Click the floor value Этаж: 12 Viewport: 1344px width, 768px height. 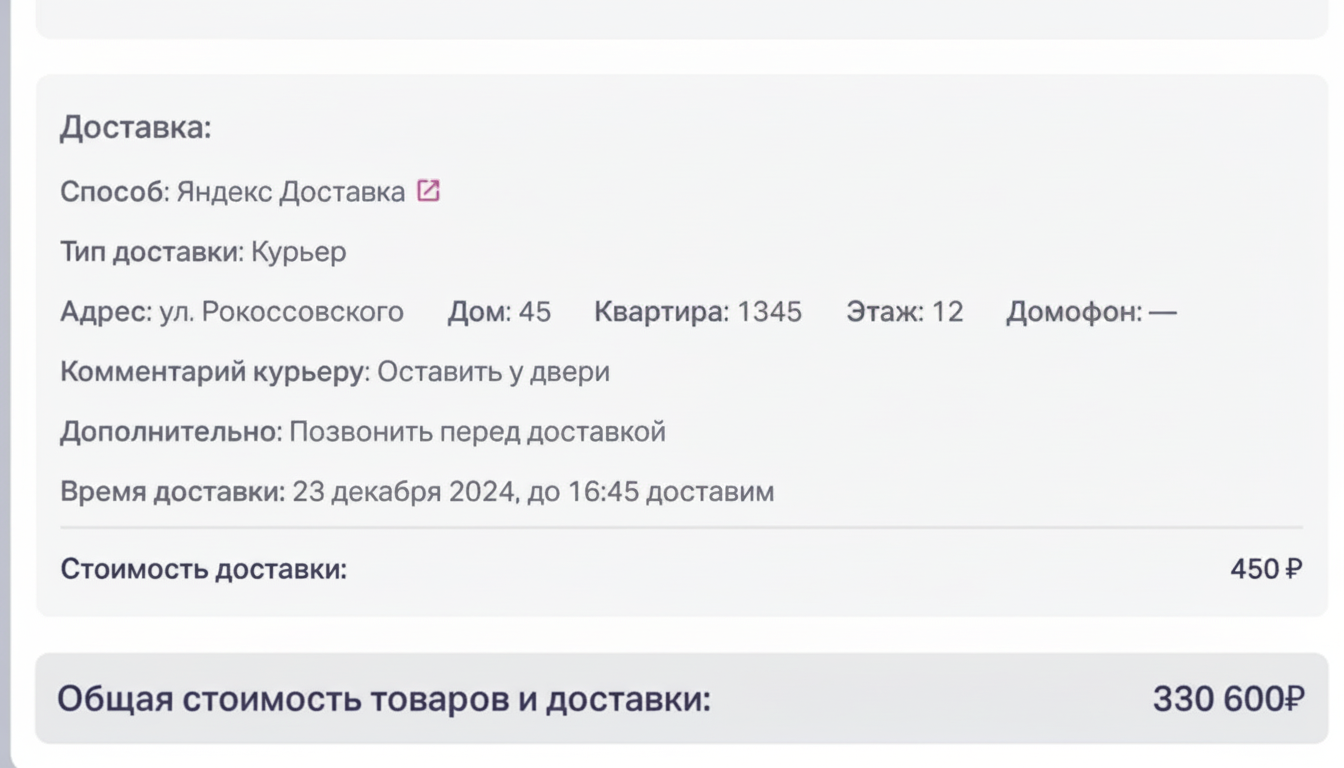click(904, 312)
